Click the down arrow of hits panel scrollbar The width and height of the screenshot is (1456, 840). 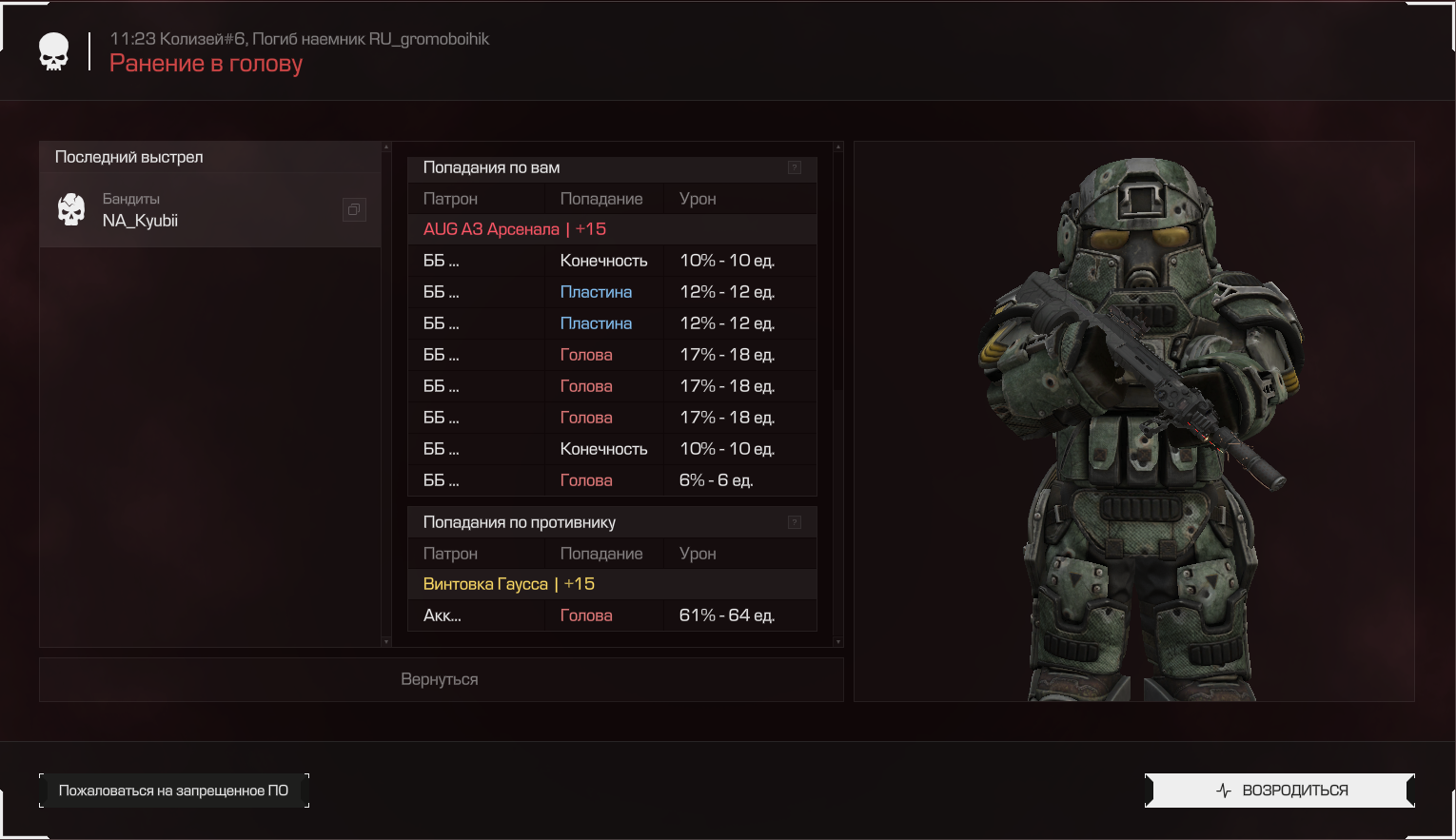837,642
